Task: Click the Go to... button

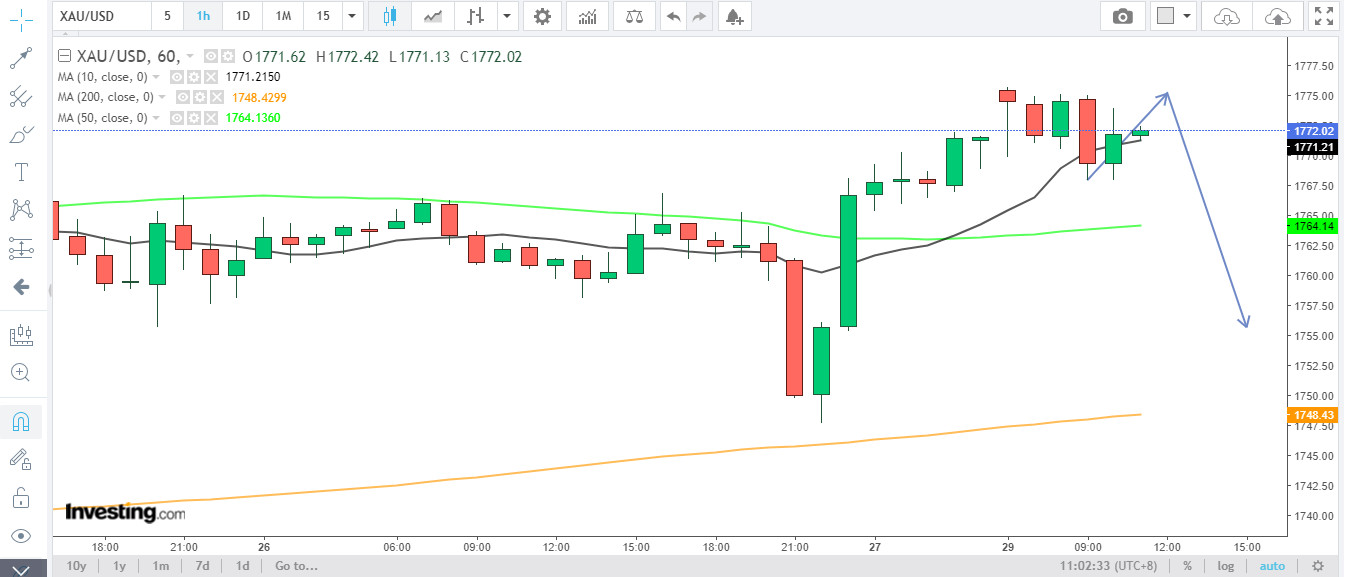Action: (x=297, y=566)
